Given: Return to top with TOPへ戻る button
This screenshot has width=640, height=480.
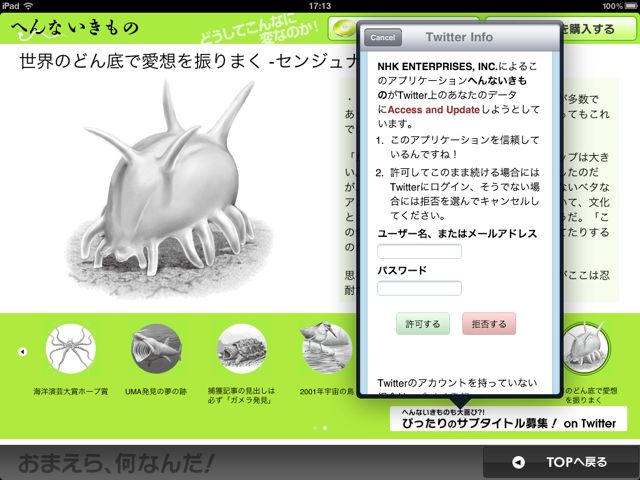Looking at the screenshot, I should 560,462.
